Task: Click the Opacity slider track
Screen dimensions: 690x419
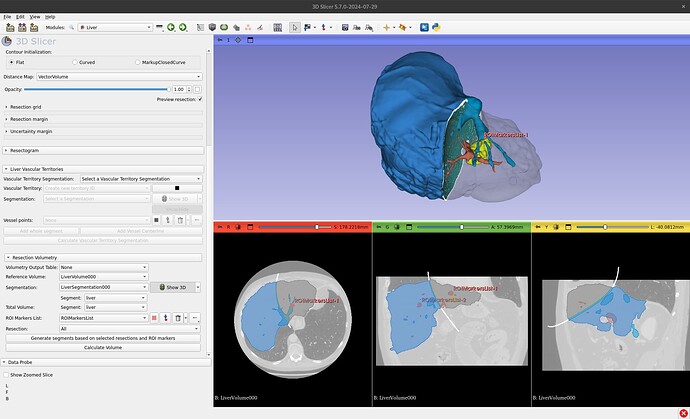Action: 96,89
